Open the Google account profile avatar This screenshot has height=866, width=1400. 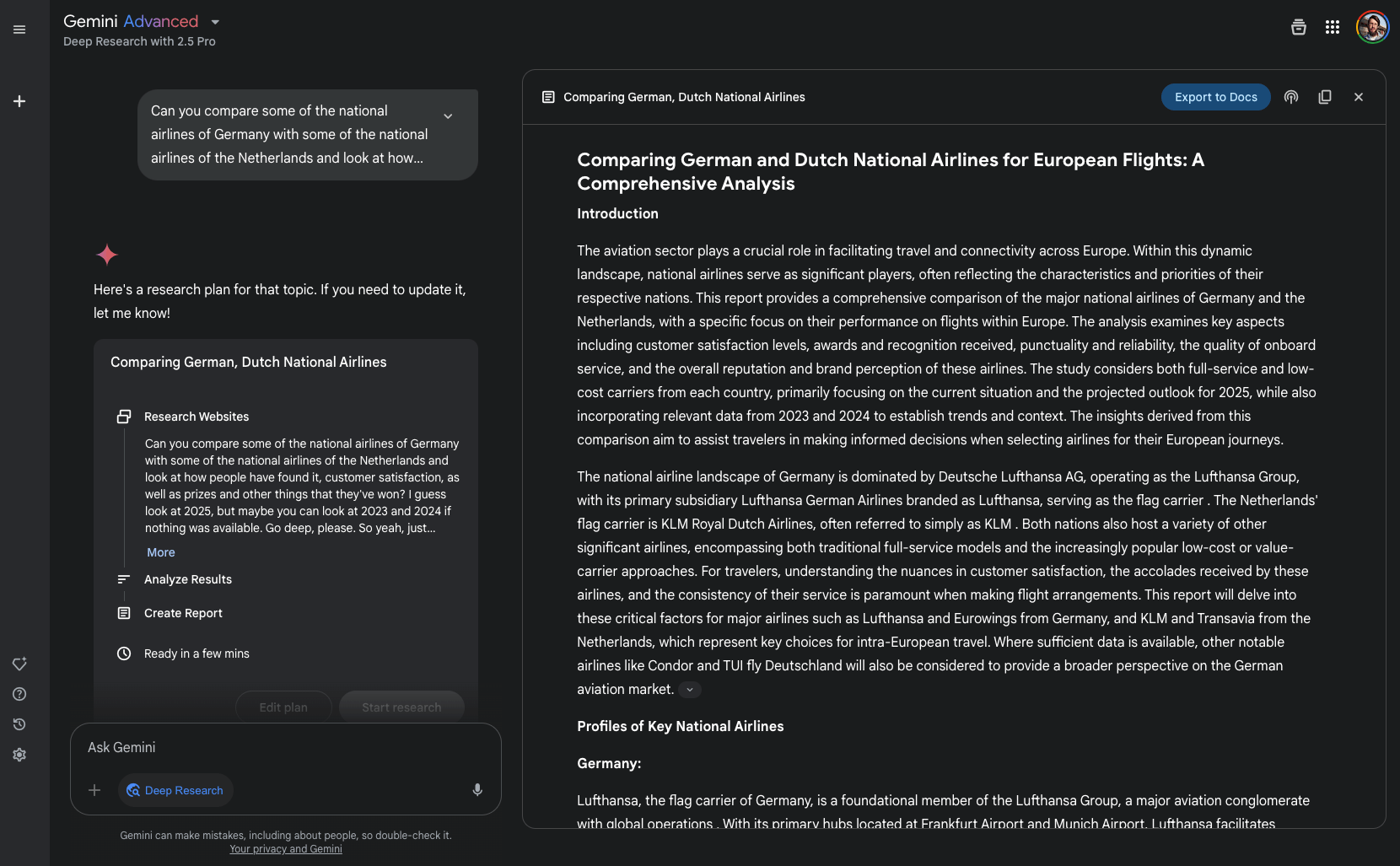point(1372,27)
